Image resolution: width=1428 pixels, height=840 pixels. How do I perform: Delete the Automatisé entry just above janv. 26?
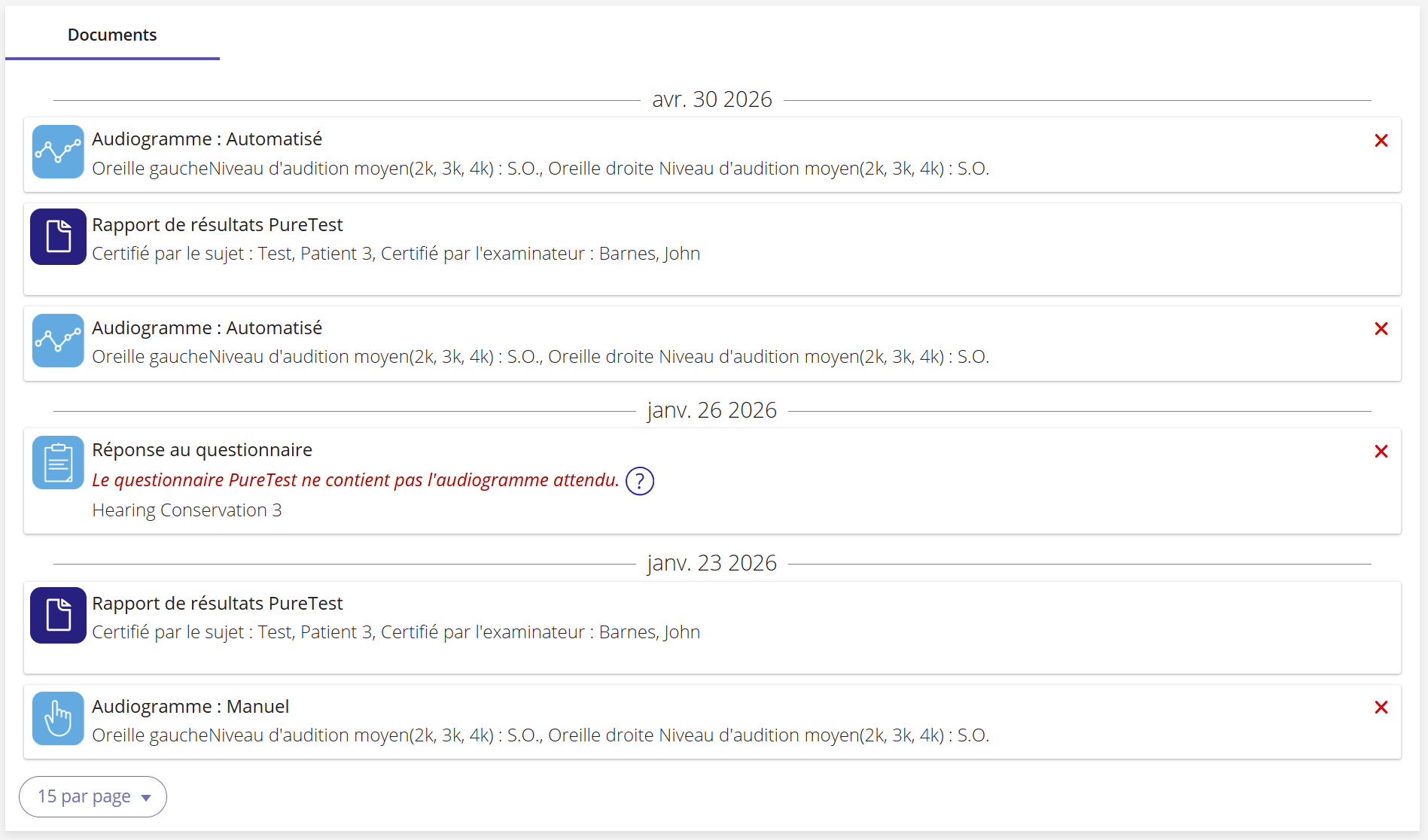[1381, 329]
